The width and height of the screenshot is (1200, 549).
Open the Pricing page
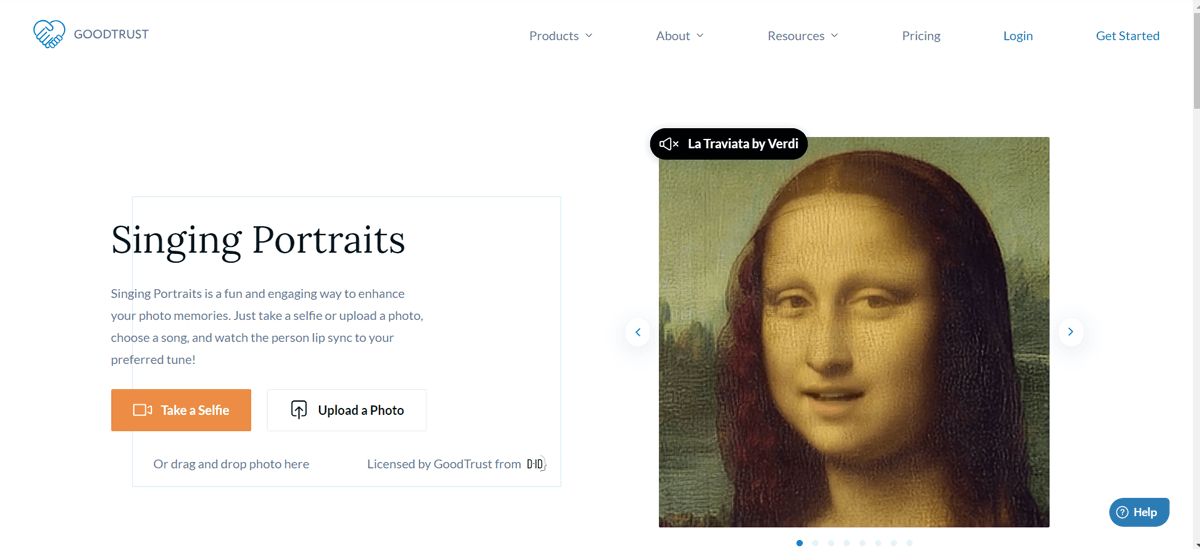point(921,36)
